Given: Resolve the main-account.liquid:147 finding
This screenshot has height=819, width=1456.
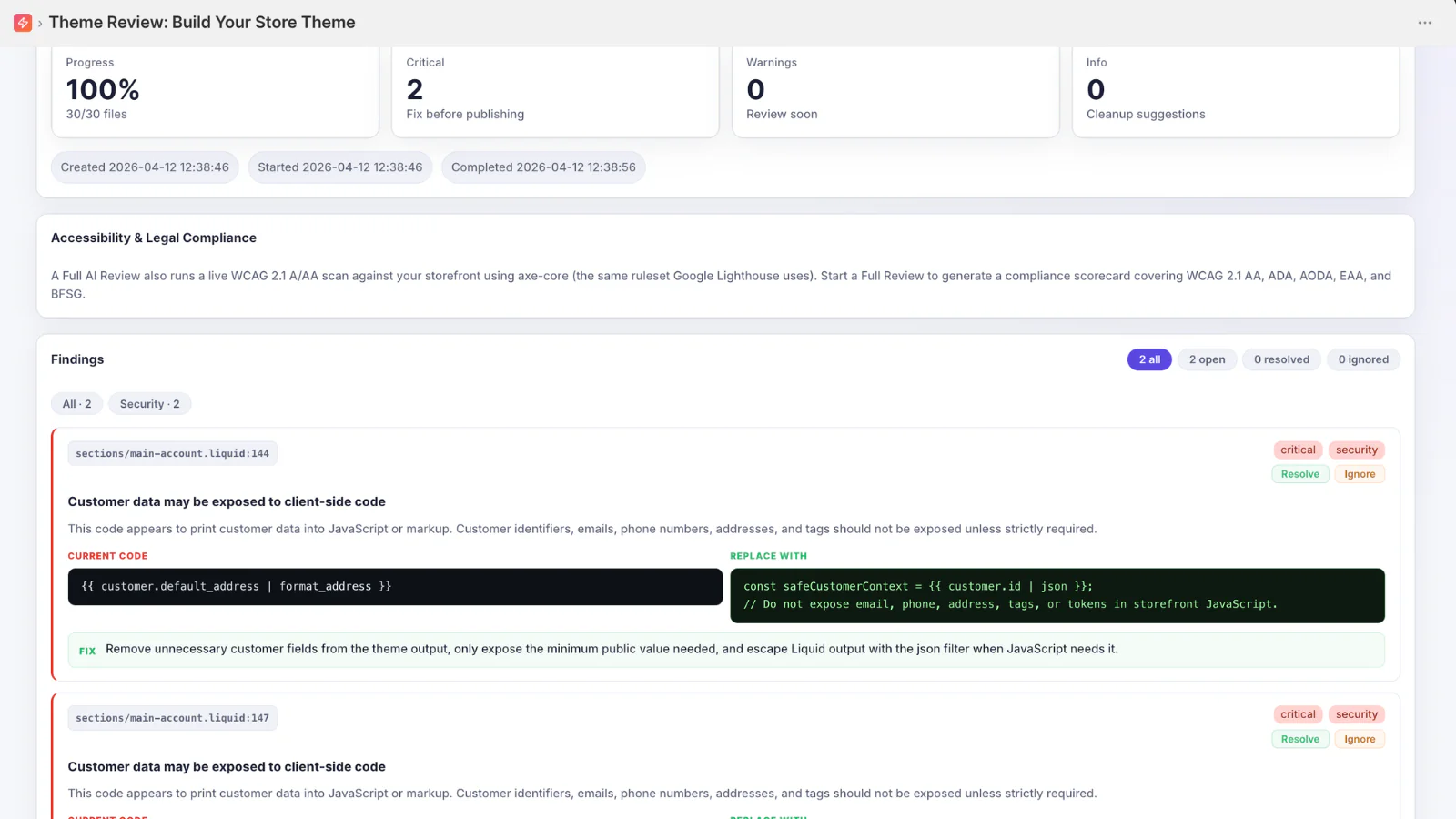Looking at the screenshot, I should coord(1300,739).
